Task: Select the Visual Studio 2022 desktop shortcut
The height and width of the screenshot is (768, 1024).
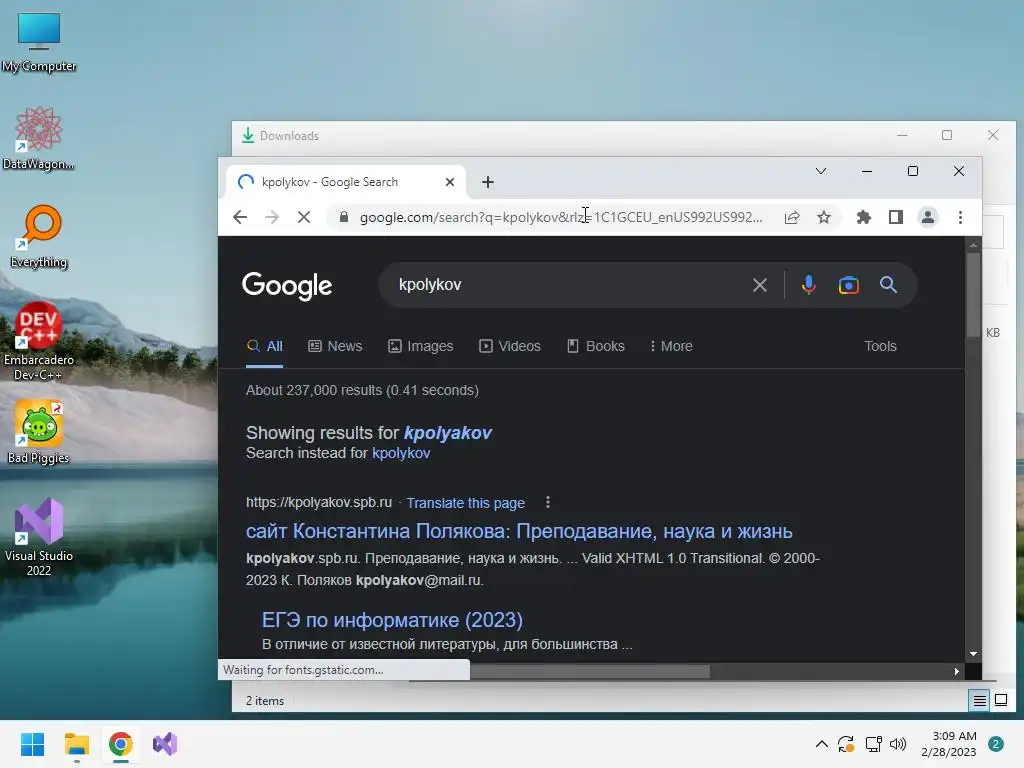Action: 39,537
